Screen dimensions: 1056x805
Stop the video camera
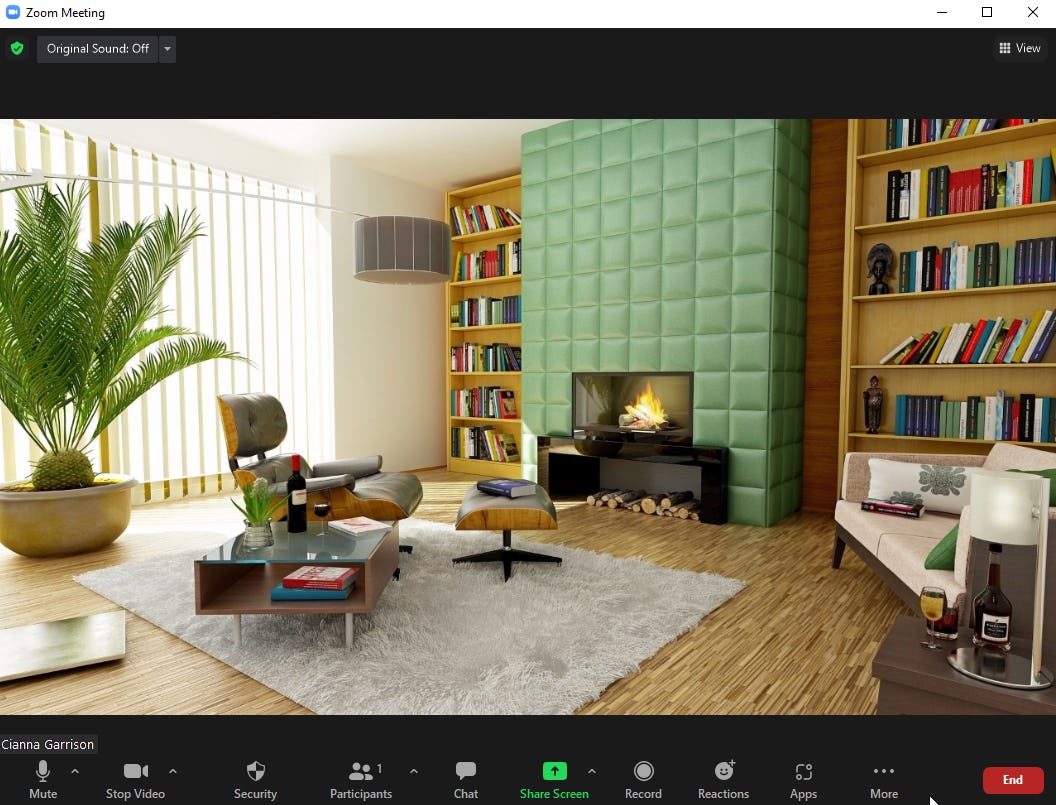click(x=135, y=779)
